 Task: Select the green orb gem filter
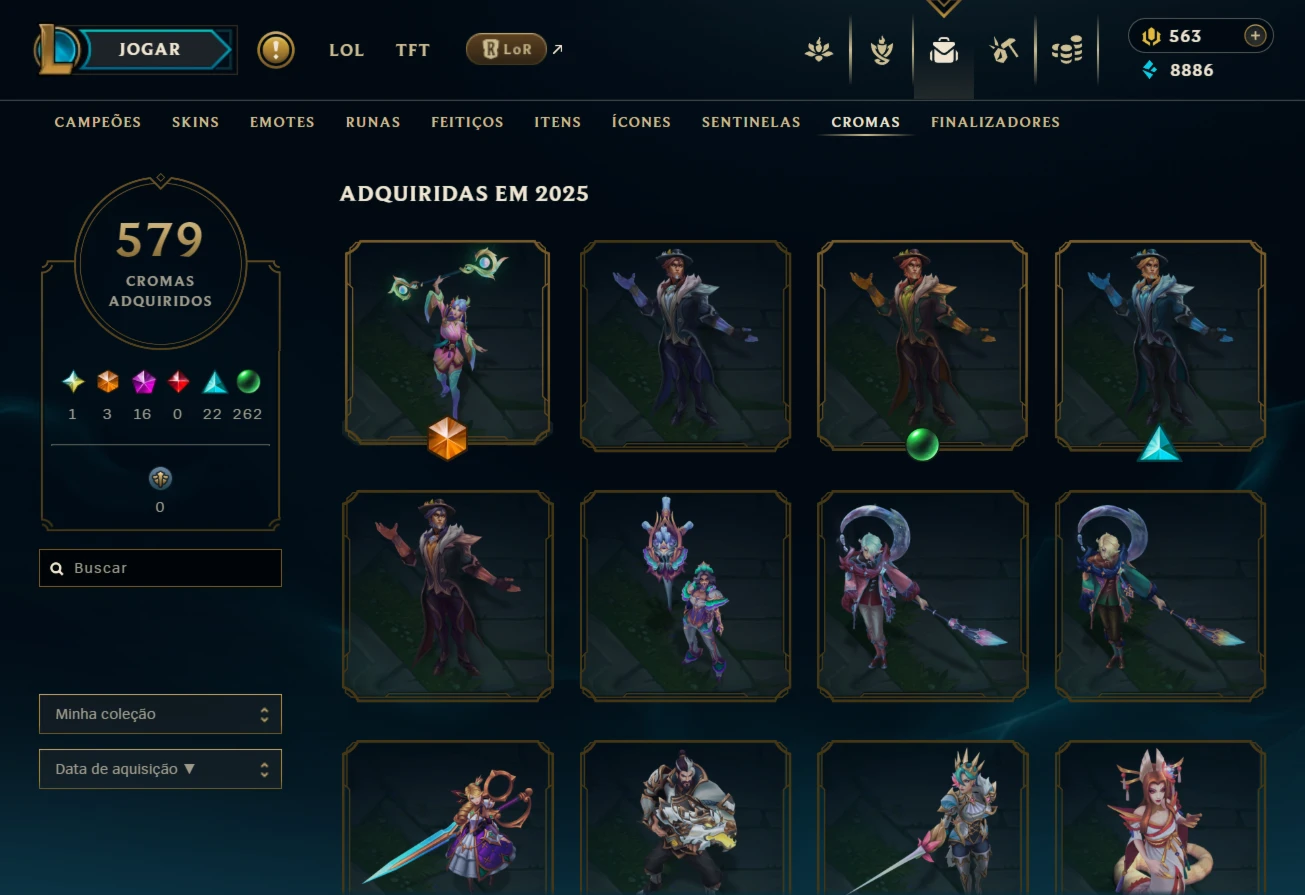click(x=248, y=382)
